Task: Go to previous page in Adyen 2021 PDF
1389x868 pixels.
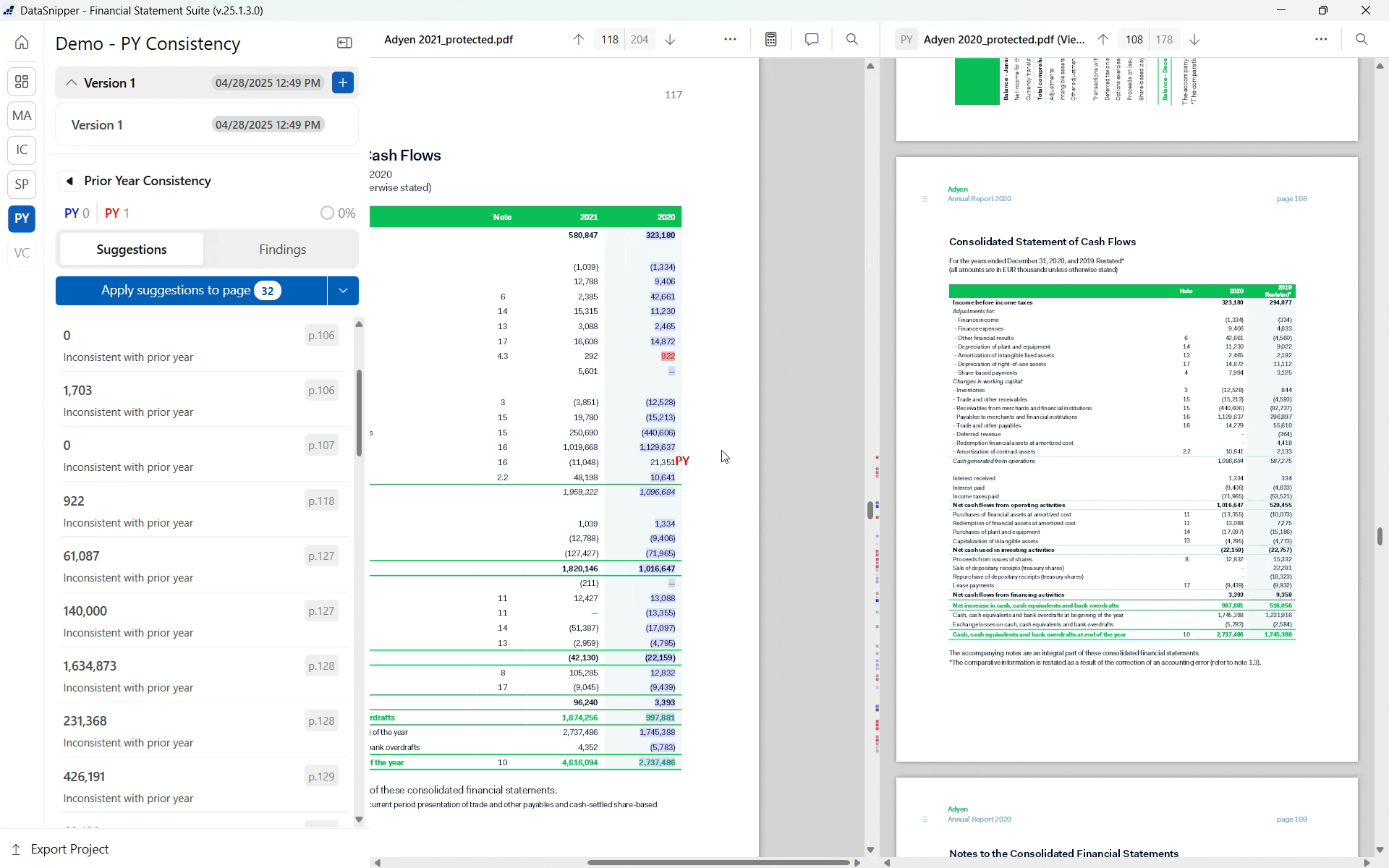Action: (x=578, y=40)
